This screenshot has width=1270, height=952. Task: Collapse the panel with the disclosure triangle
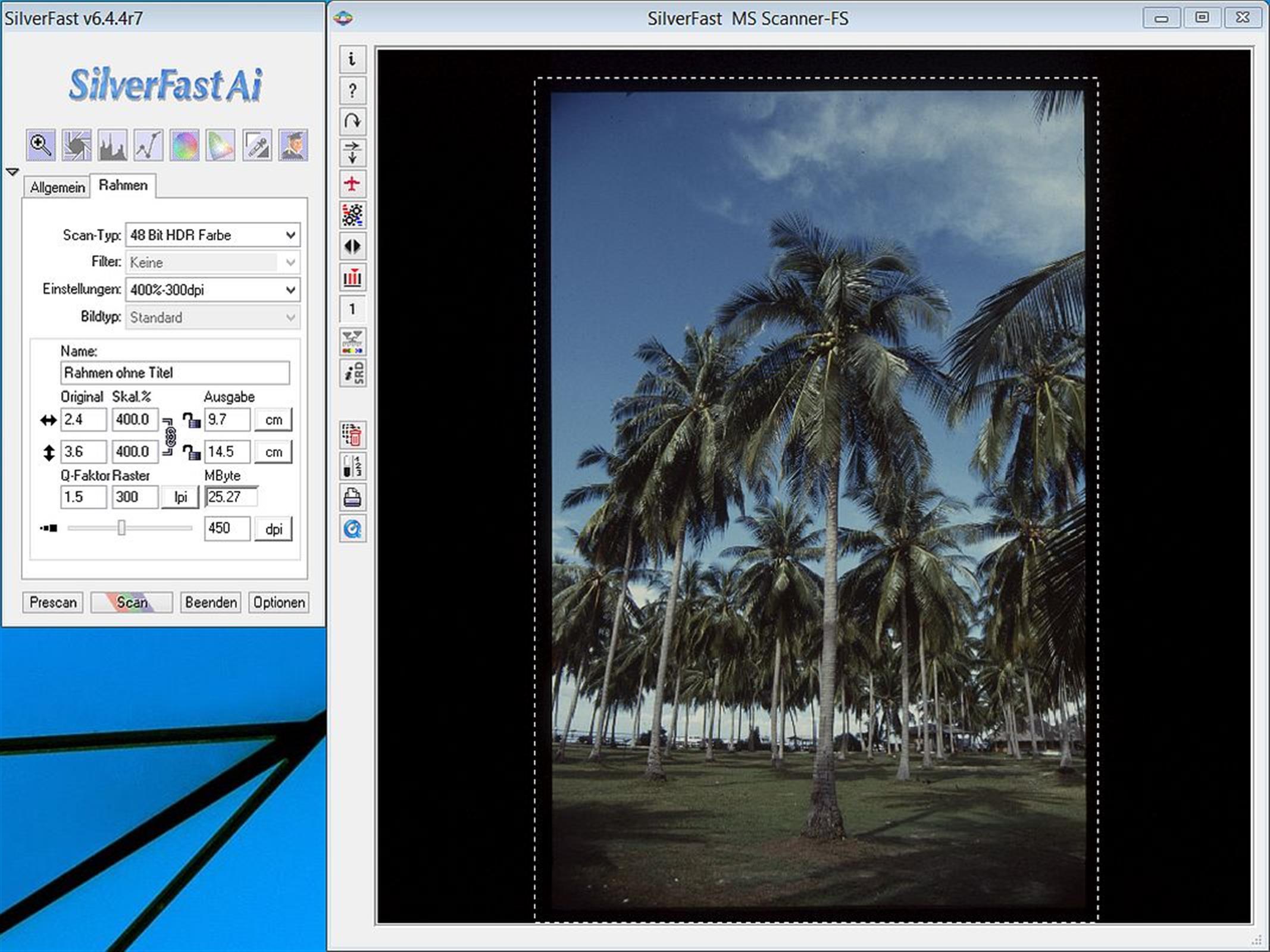coord(12,172)
